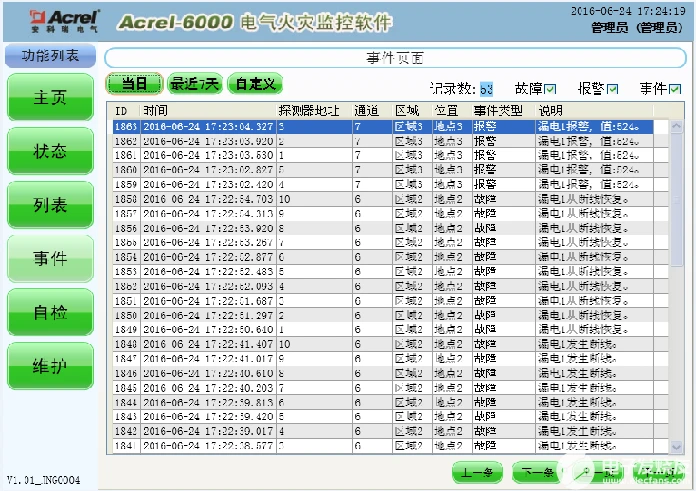Image resolution: width=696 pixels, height=491 pixels.
Task: Open the 主页 home page
Action: pyautogui.click(x=51, y=97)
